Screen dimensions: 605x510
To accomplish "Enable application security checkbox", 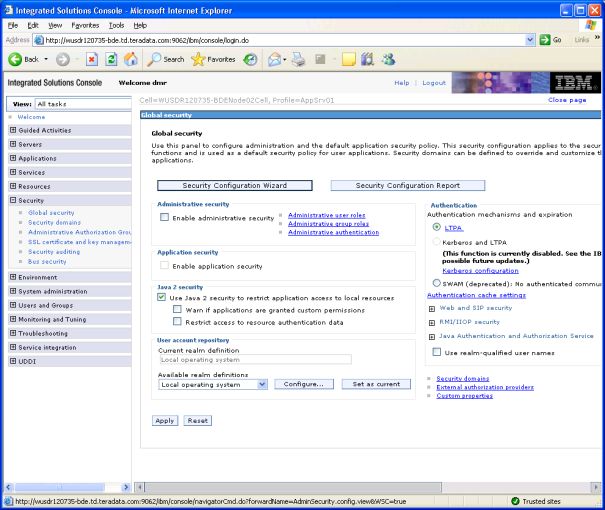I will (164, 265).
